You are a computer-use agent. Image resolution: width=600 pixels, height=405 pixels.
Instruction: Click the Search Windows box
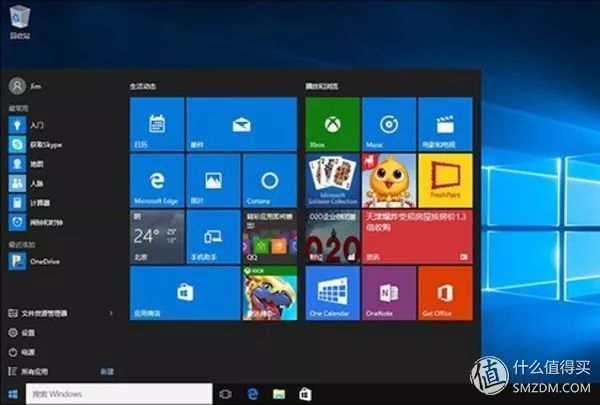(119, 394)
